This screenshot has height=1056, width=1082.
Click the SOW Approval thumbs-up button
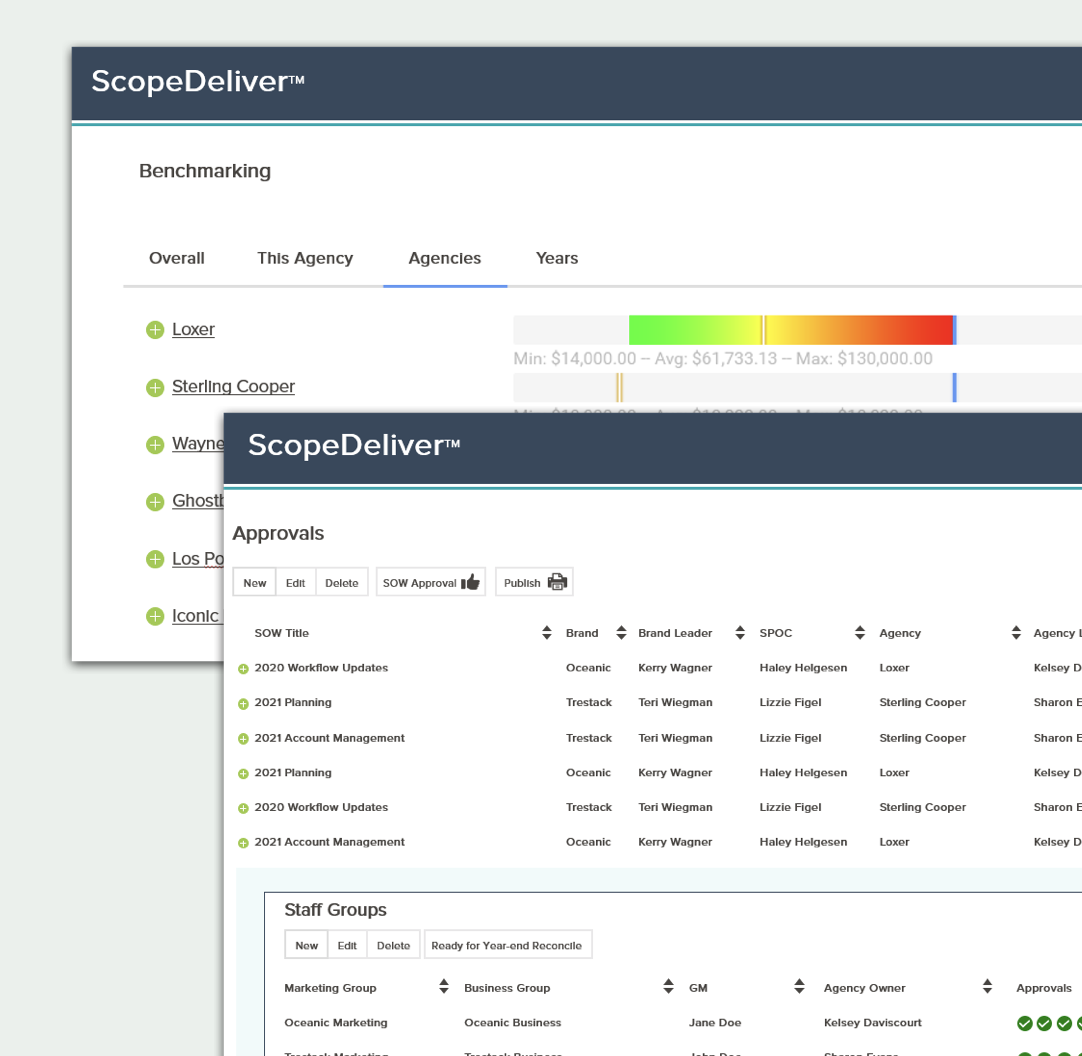coord(430,583)
